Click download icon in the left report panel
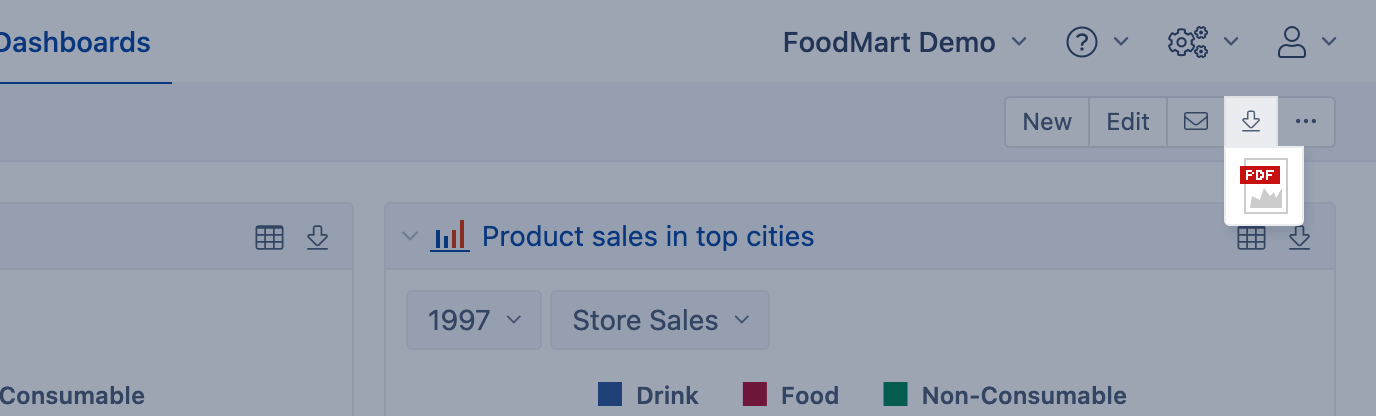The height and width of the screenshot is (416, 1376). tap(317, 238)
